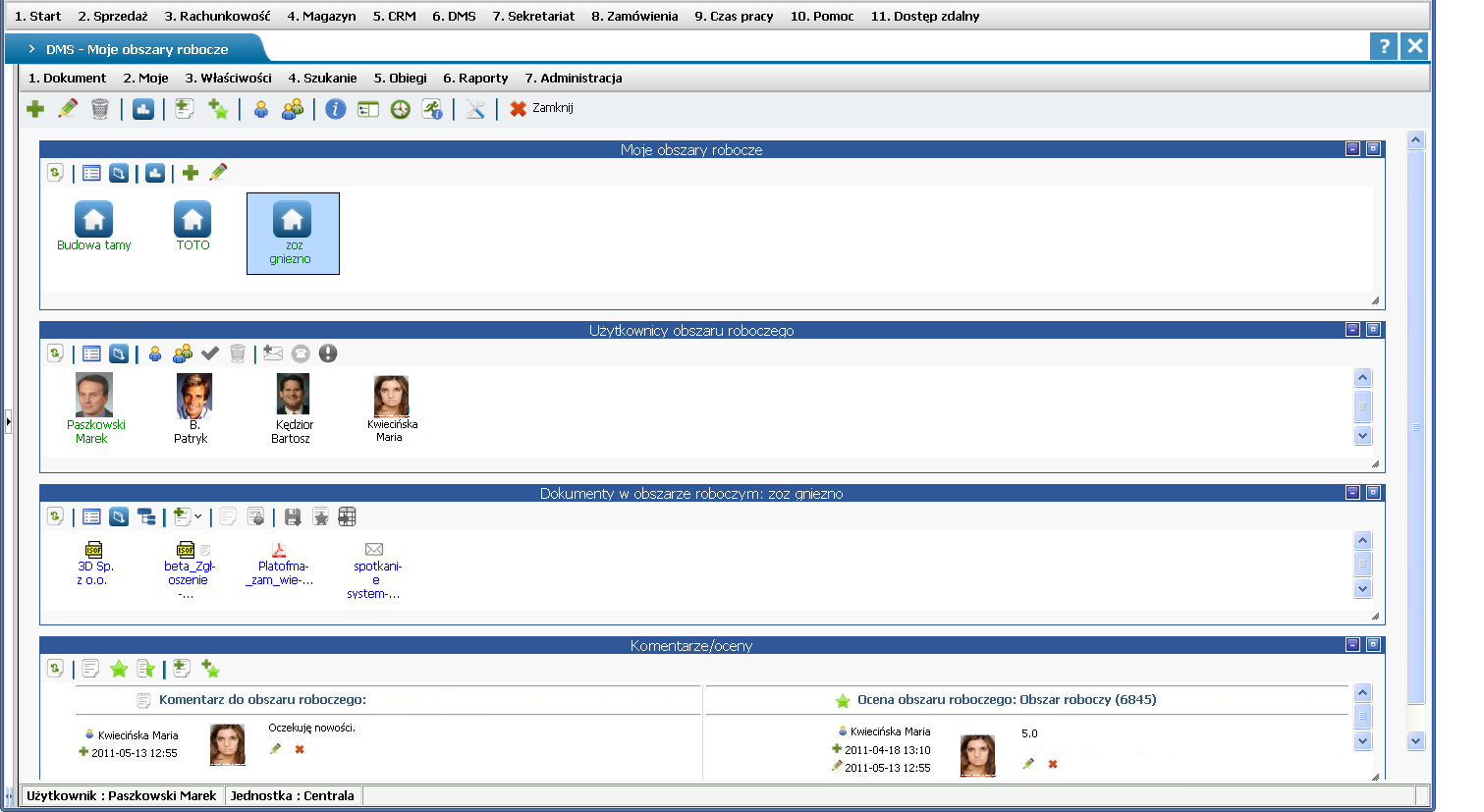This screenshot has height=812, width=1484.
Task: Edit the workspace with the panel pencil icon
Action: [218, 173]
